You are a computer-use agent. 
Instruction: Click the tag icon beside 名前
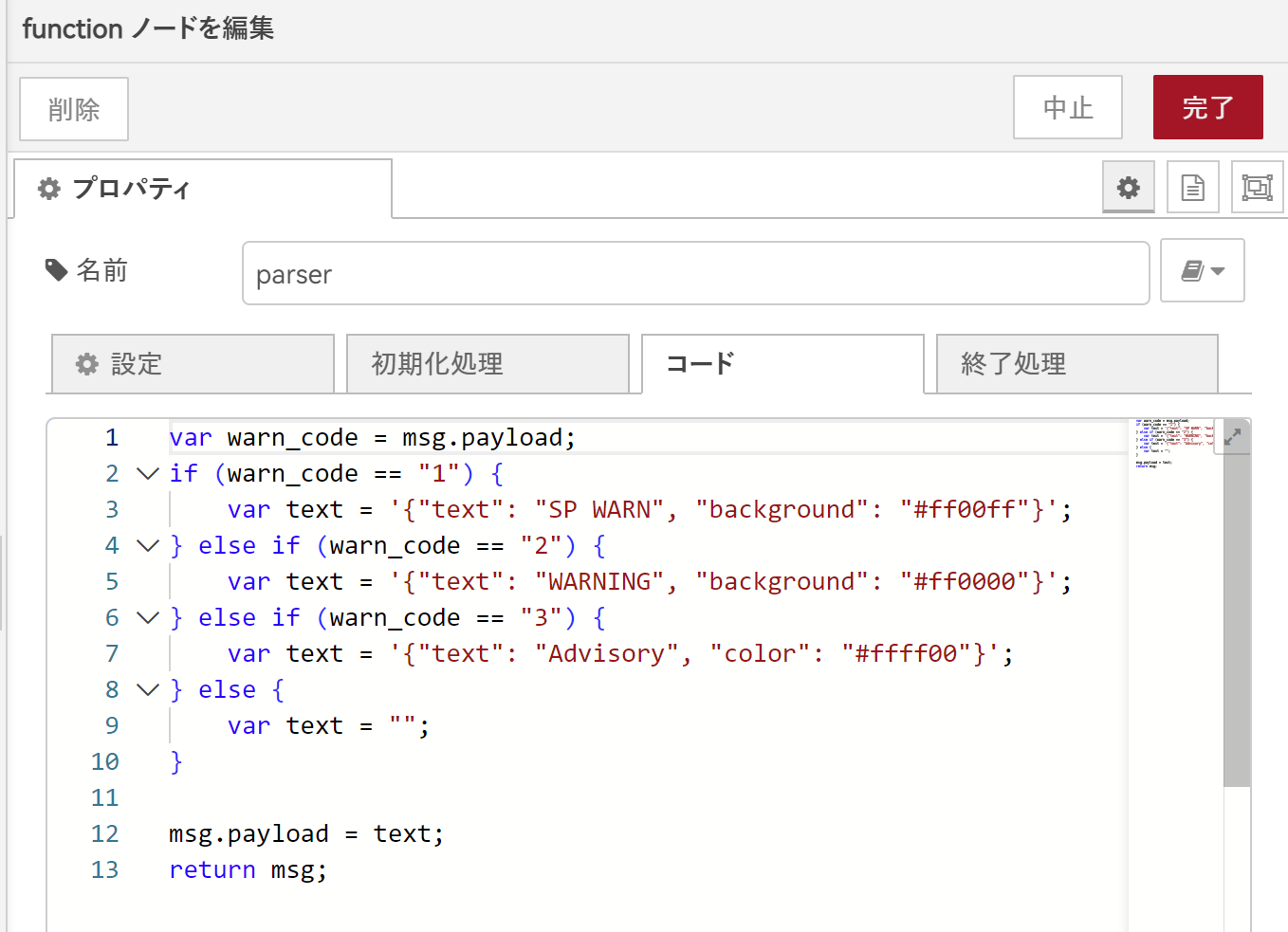point(57,269)
